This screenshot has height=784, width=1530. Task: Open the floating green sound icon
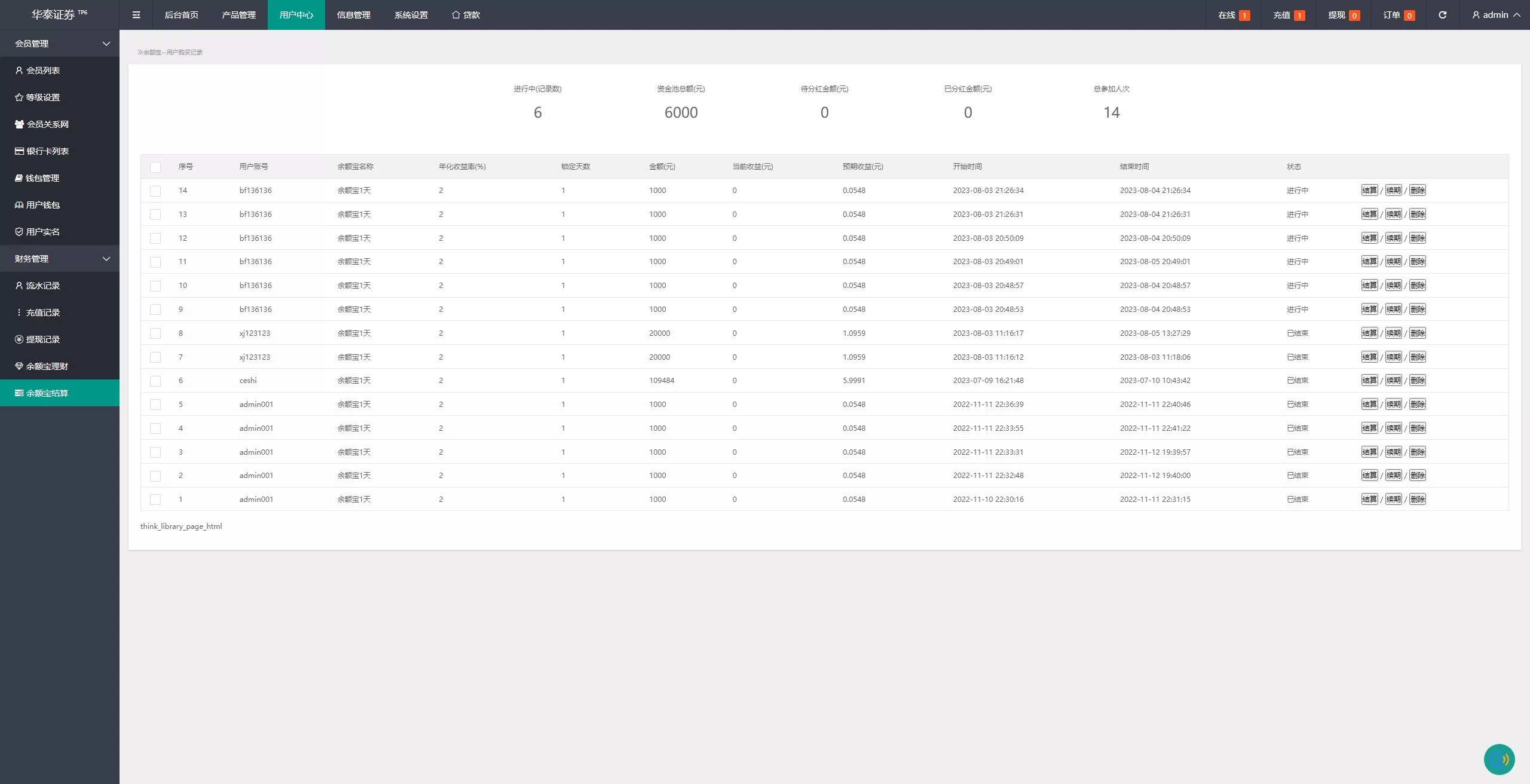(1499, 759)
